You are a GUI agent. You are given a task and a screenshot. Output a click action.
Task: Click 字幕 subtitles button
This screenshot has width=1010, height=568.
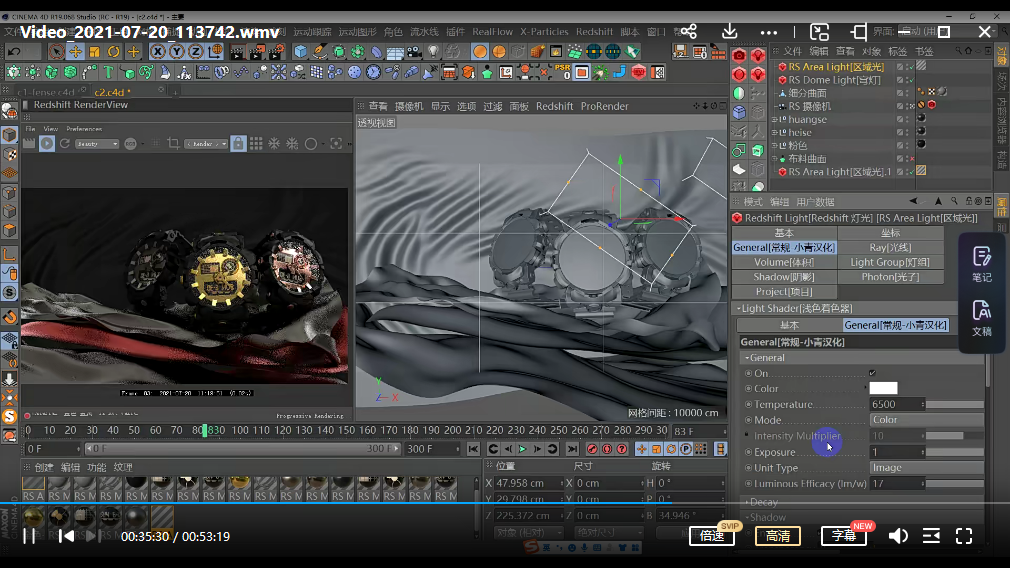[x=844, y=536]
